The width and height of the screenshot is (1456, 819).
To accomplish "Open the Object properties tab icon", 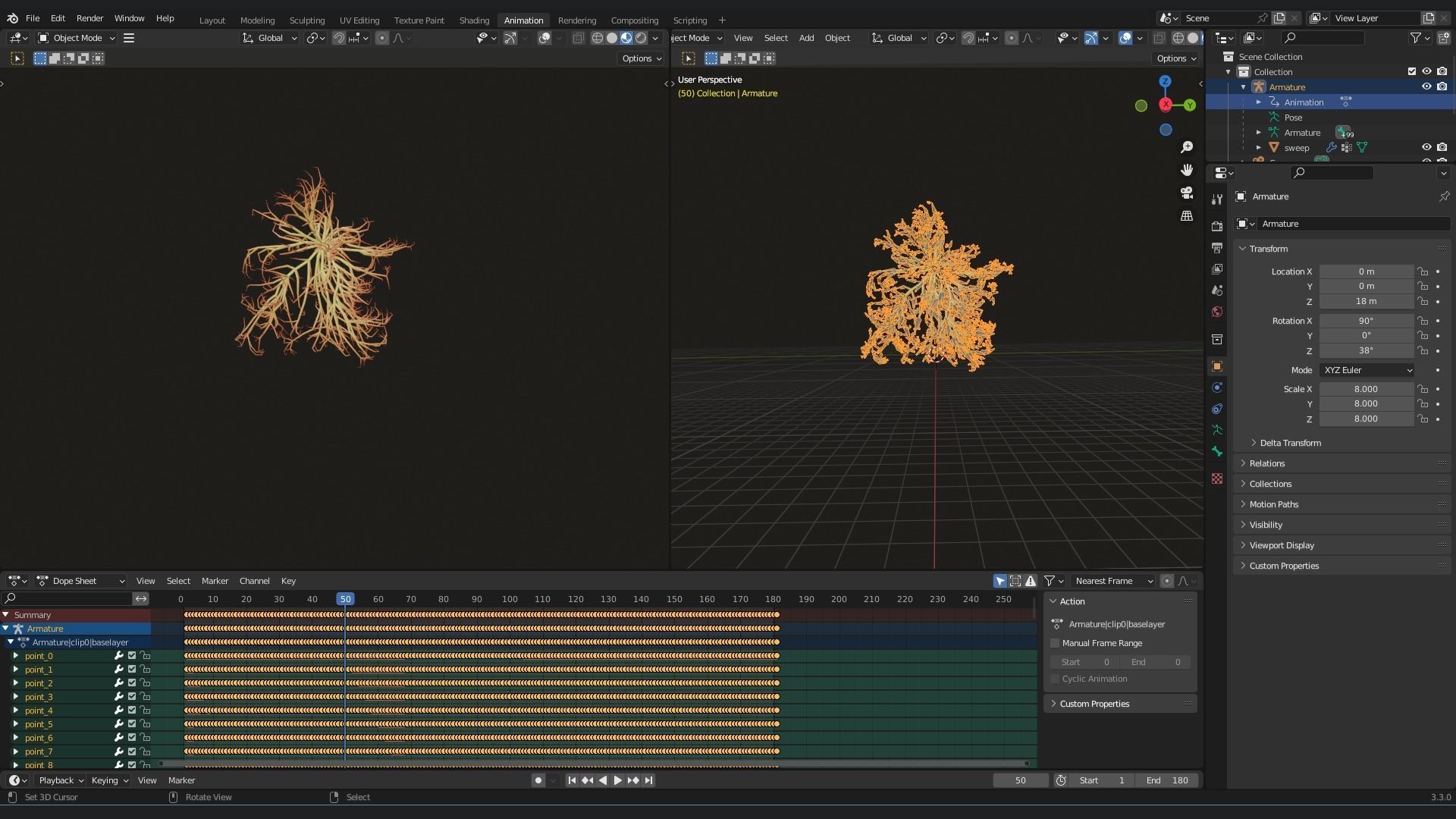I will [1217, 366].
